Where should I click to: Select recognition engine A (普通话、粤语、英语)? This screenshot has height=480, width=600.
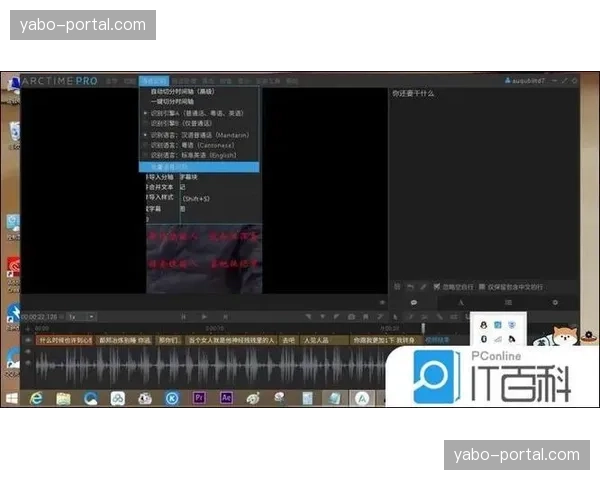pos(199,113)
